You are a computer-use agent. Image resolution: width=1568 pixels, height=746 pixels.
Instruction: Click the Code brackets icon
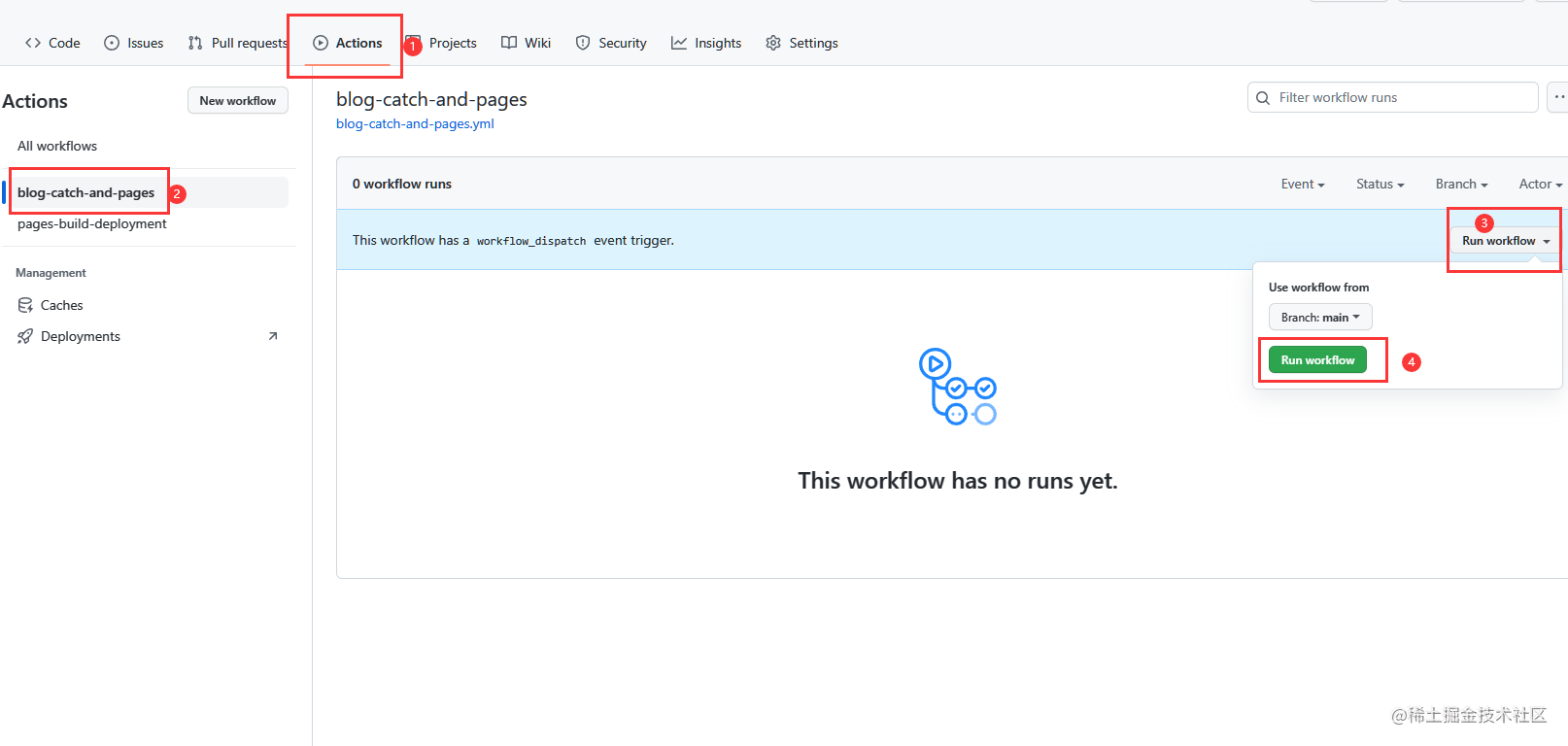pos(33,43)
